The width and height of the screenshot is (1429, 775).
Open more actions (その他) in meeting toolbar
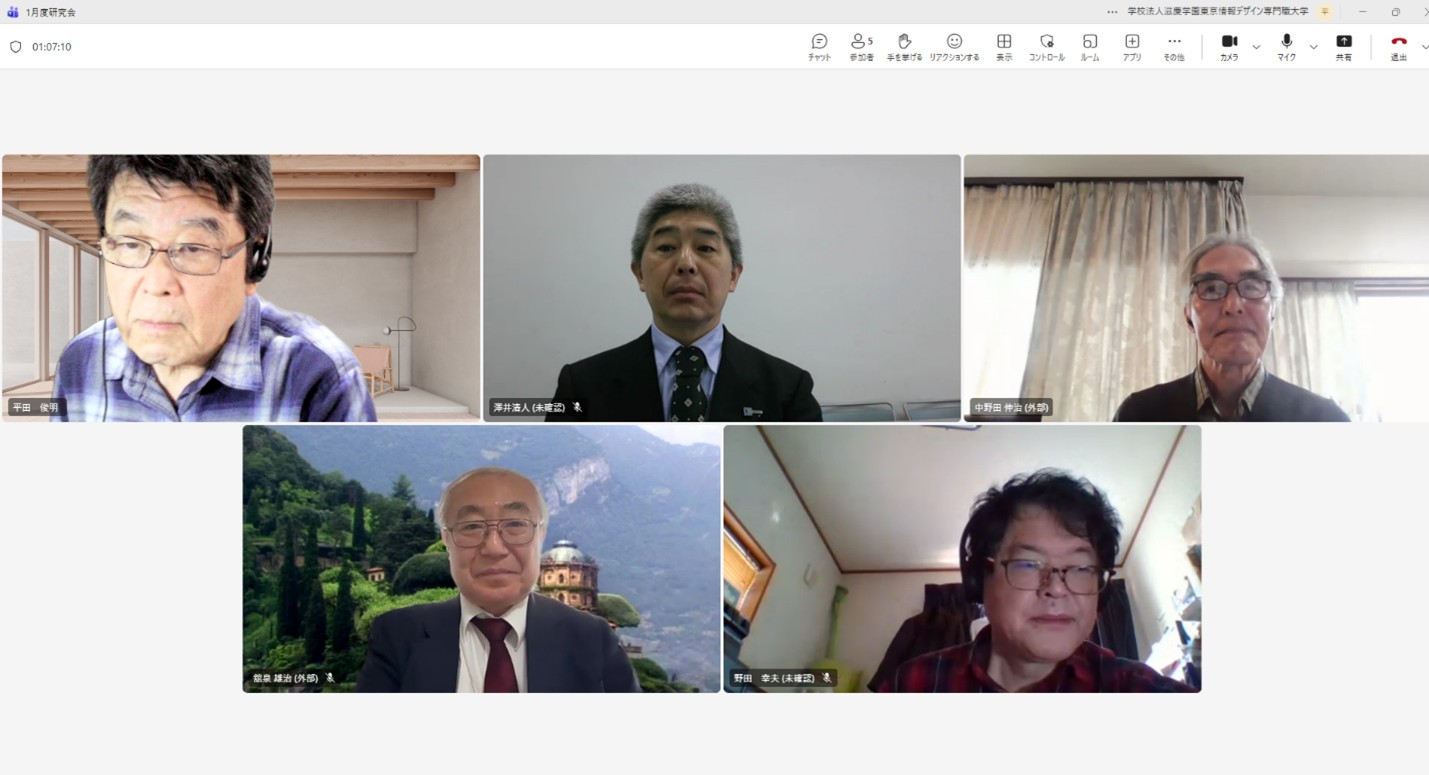[x=1174, y=46]
